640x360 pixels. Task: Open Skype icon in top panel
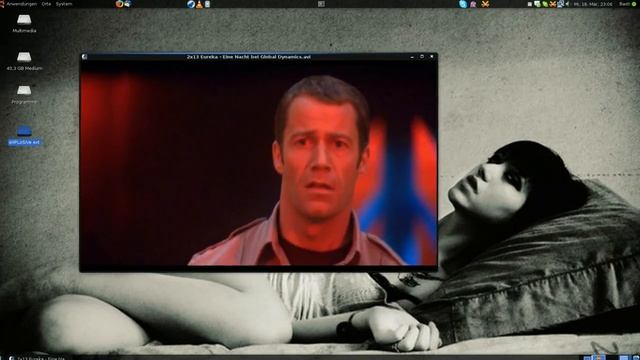463,4
